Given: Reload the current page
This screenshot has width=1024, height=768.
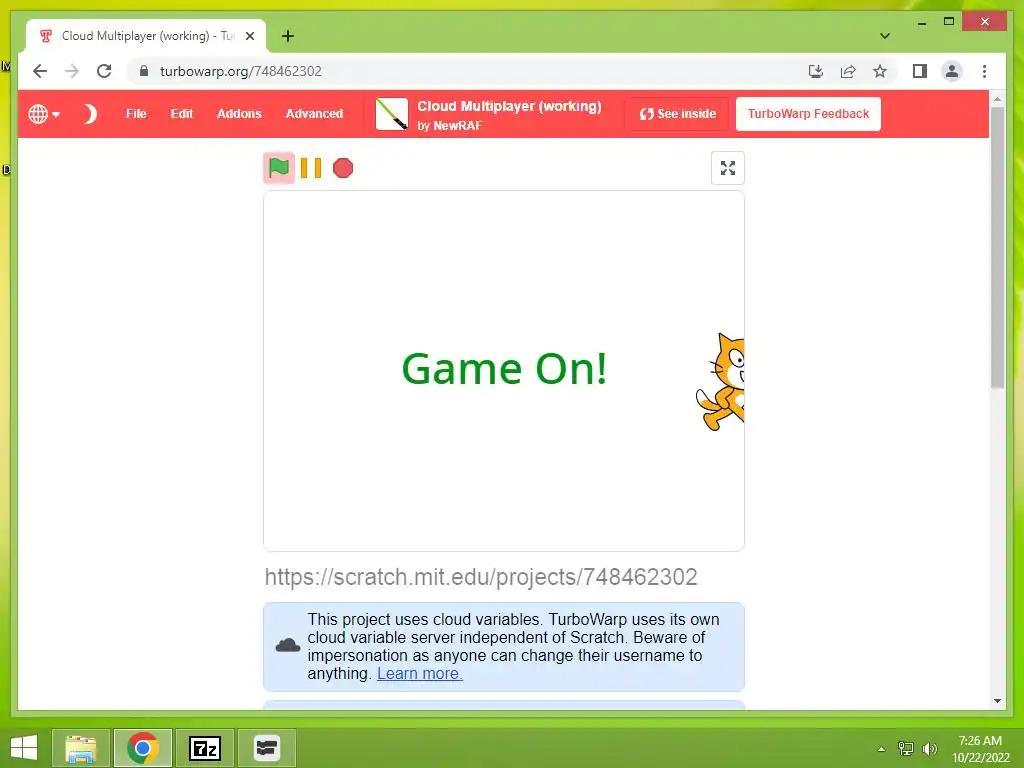Looking at the screenshot, I should (104, 71).
